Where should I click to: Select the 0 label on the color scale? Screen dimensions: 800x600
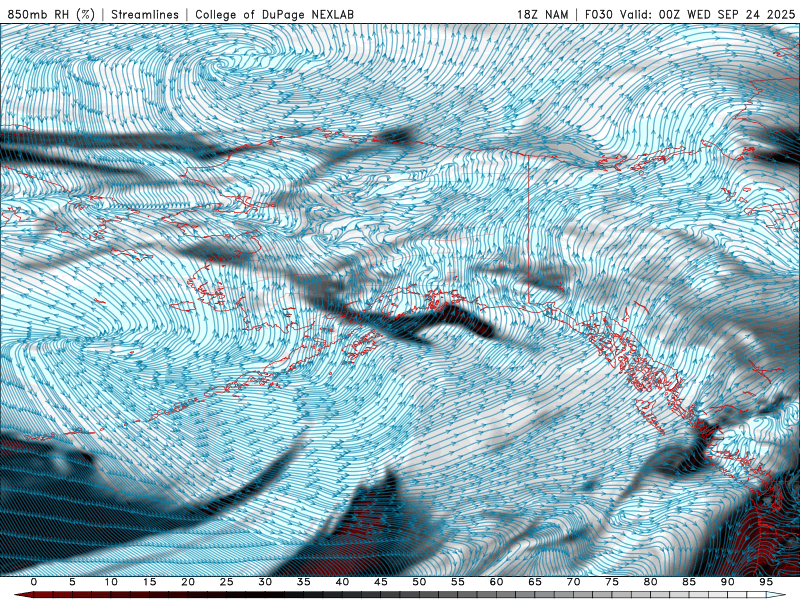(34, 582)
